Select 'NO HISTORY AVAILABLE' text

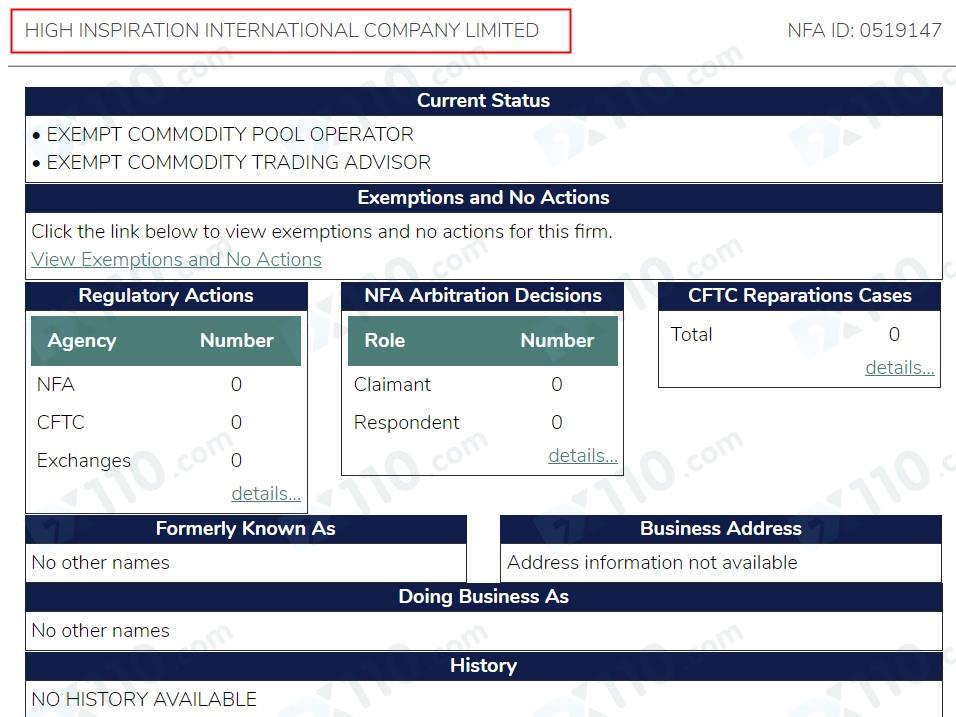click(144, 699)
